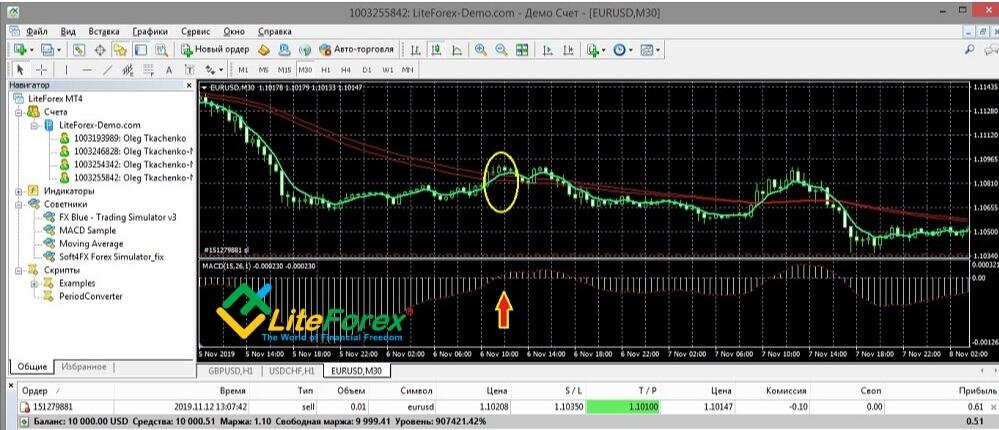
Task: Open the Indicators list icon
Action: tap(593, 49)
